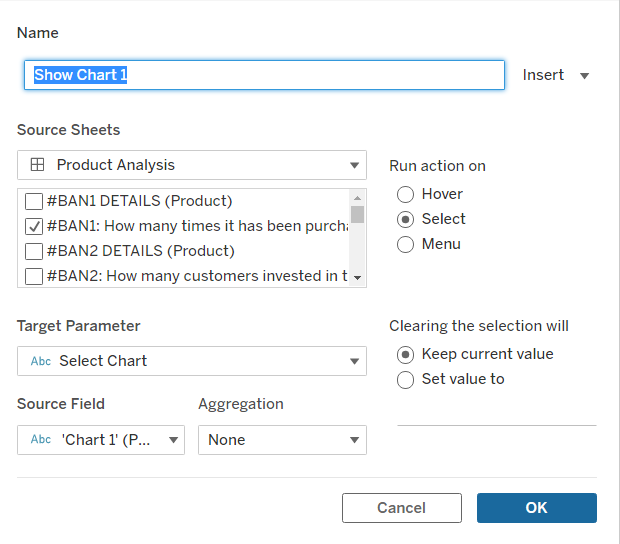This screenshot has width=620, height=544.
Task: Click the Abc icon in Source Field
Action: pyautogui.click(x=41, y=440)
